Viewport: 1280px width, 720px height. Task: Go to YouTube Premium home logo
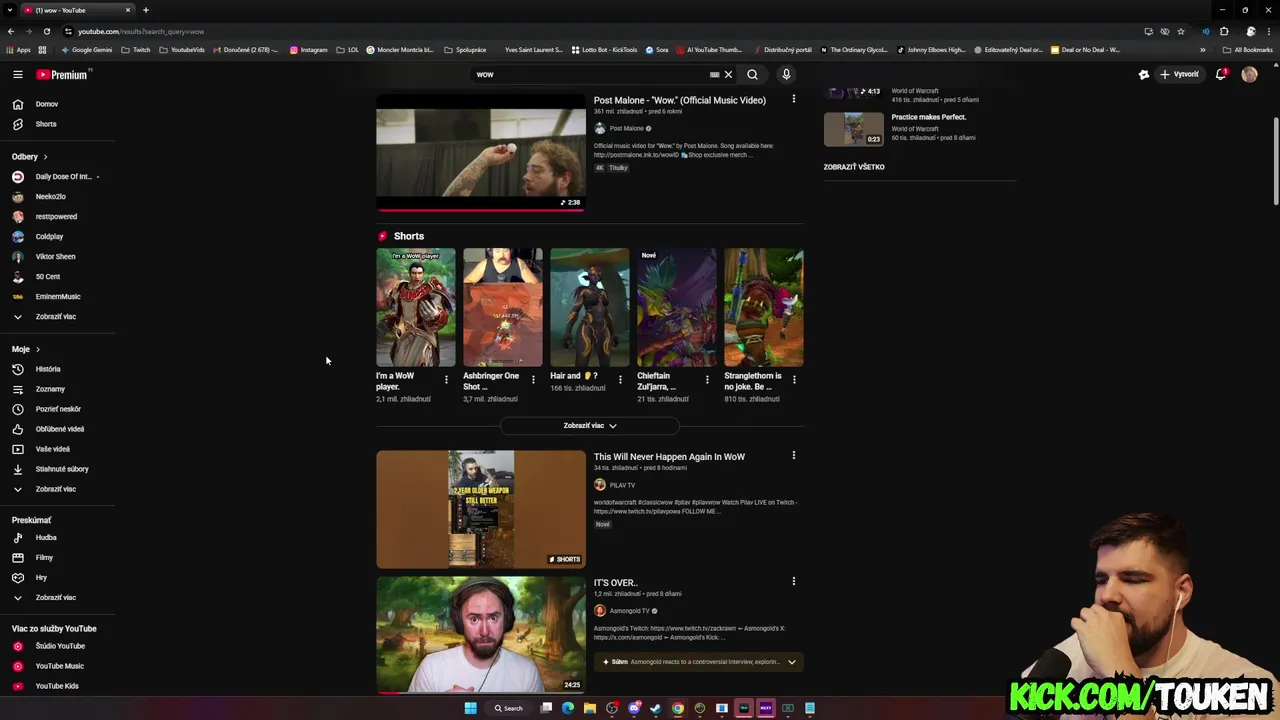63,75
